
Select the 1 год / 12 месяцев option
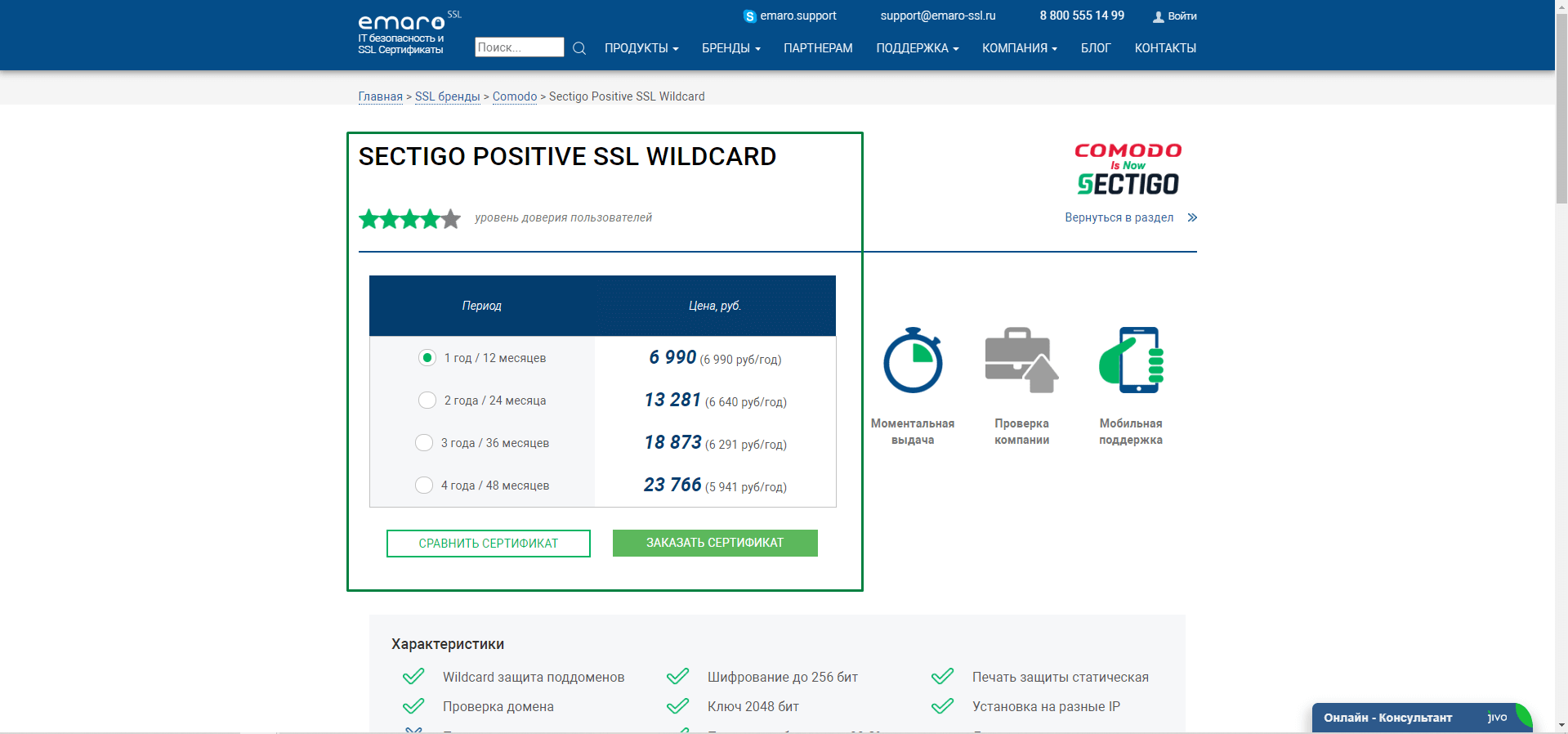(427, 358)
